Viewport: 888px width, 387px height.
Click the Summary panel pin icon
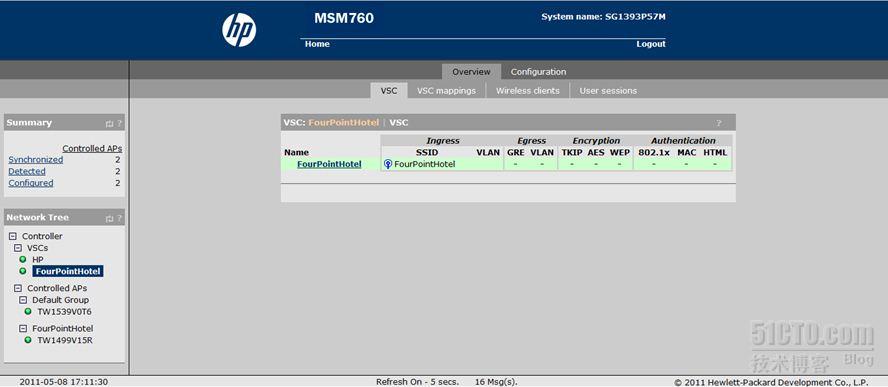pos(109,124)
